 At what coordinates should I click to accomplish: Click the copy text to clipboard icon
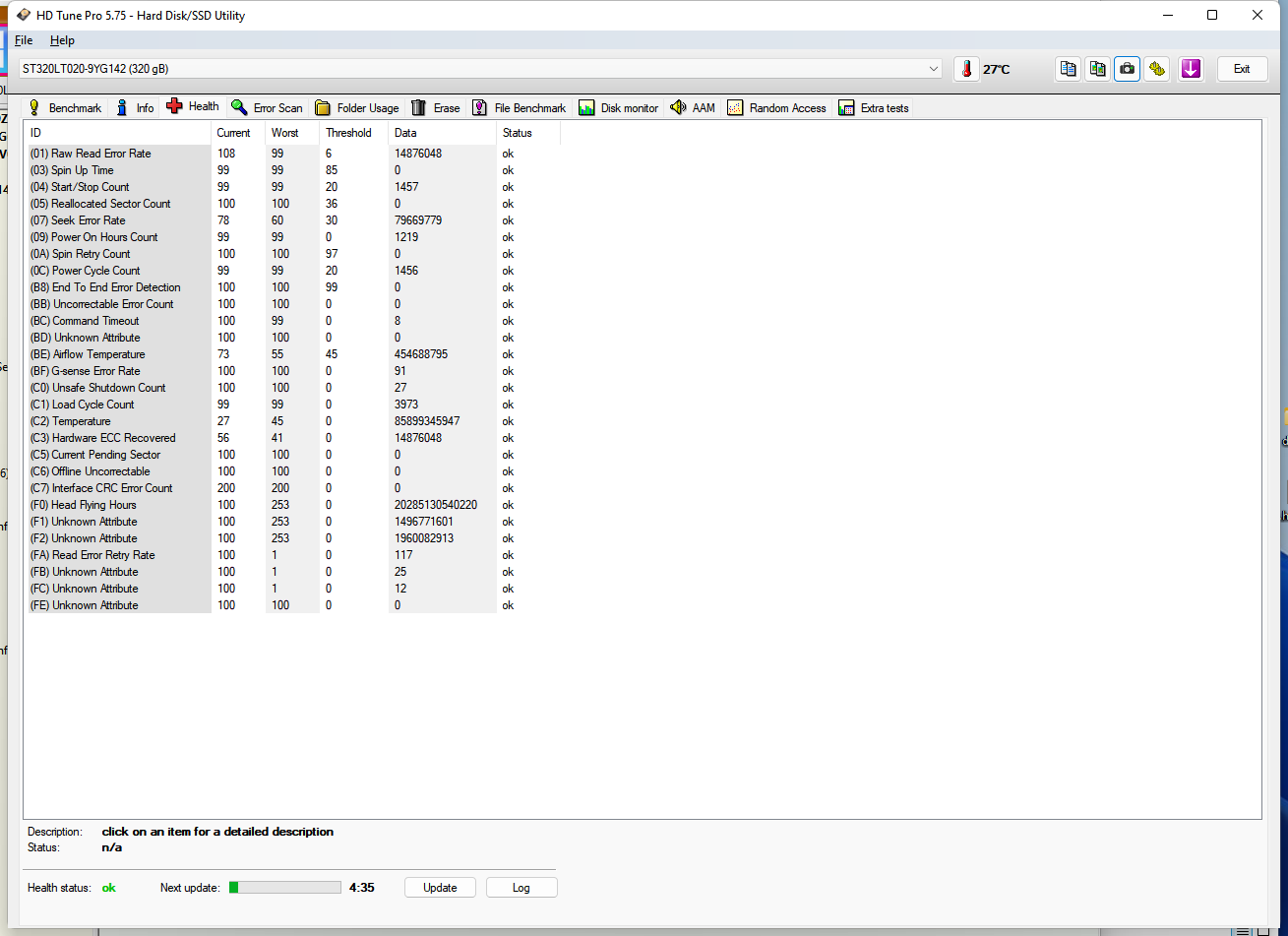click(1068, 69)
